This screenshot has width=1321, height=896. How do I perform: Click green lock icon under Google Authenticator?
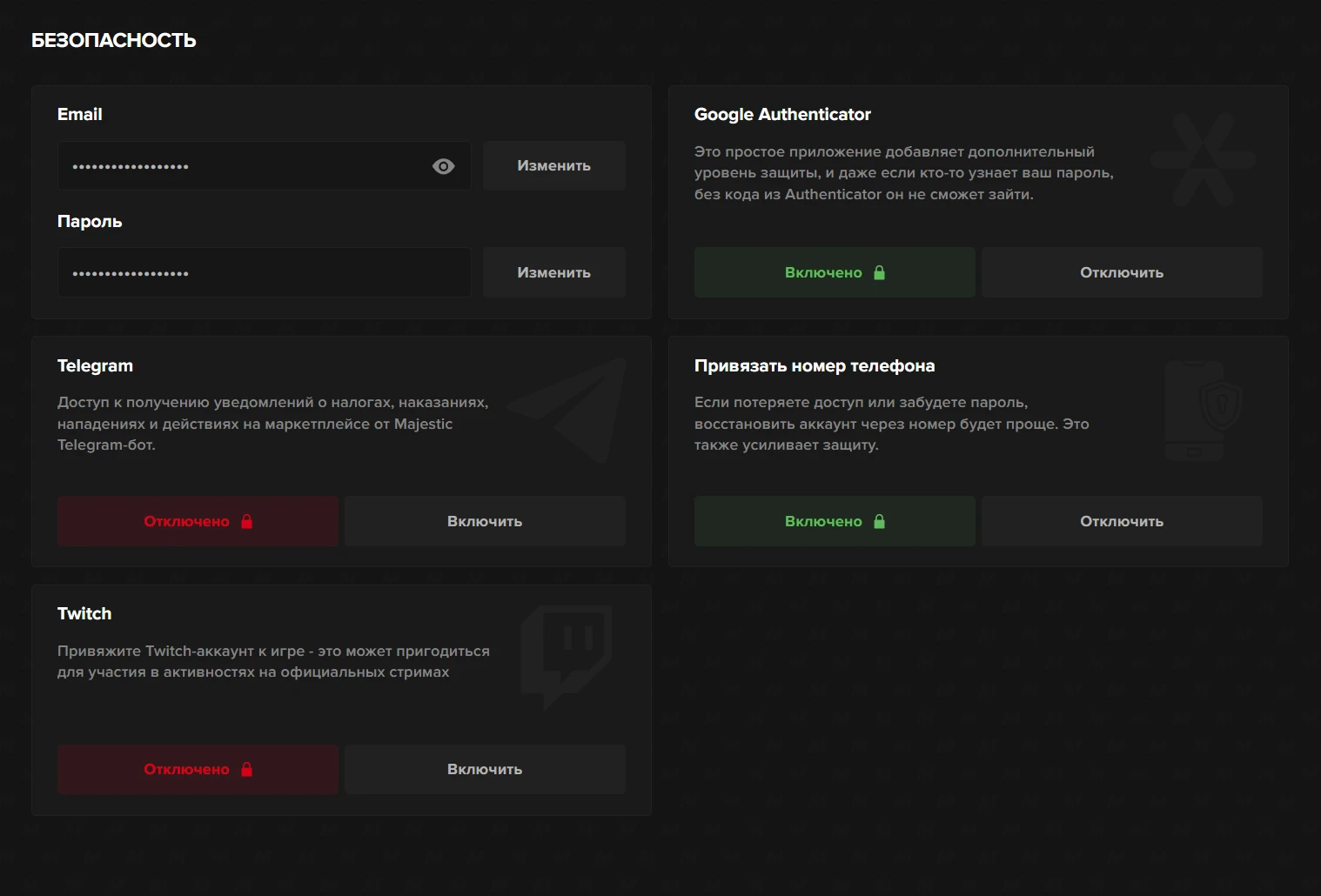[879, 272]
